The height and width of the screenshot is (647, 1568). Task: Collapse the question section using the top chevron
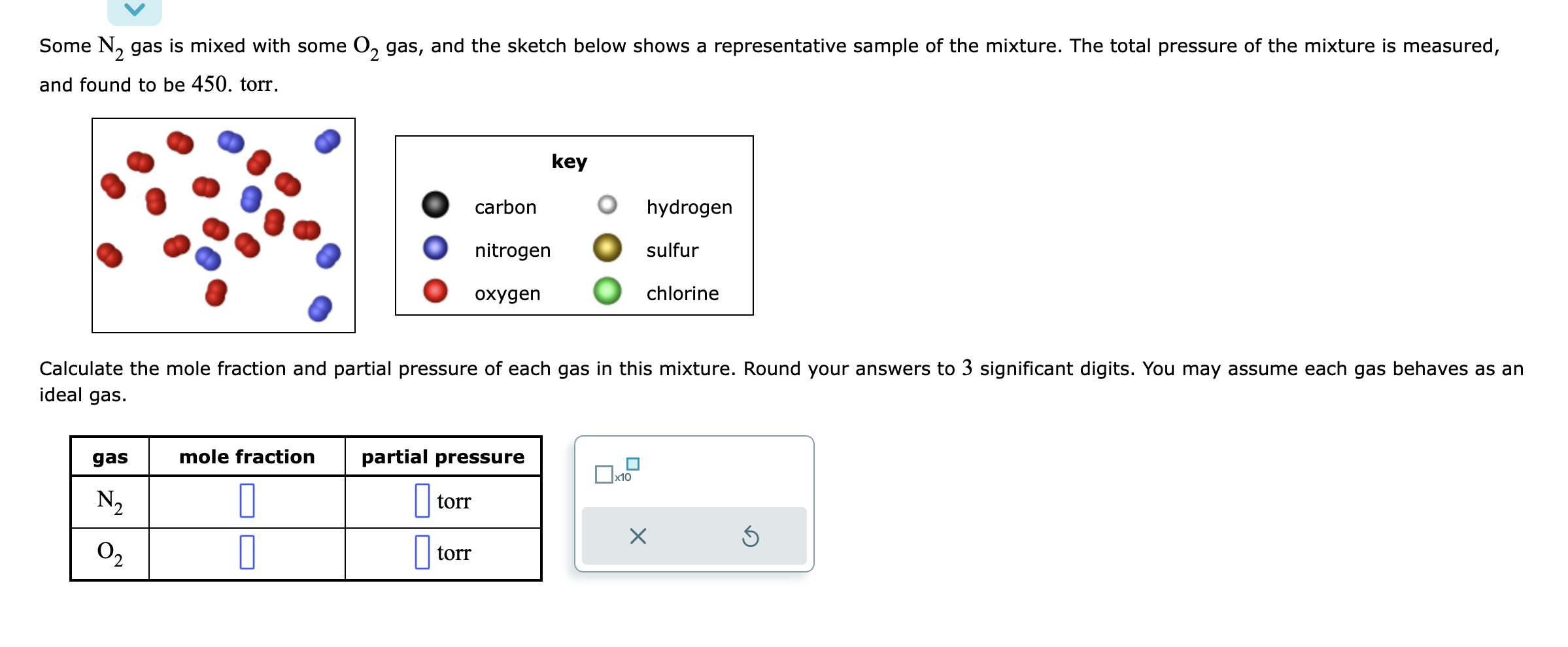pos(134,9)
